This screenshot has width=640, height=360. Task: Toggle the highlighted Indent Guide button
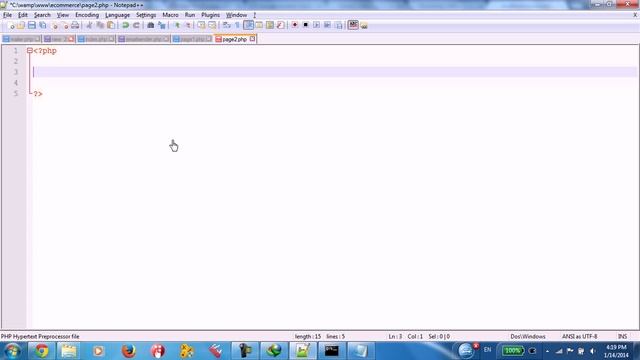[x=248, y=25]
